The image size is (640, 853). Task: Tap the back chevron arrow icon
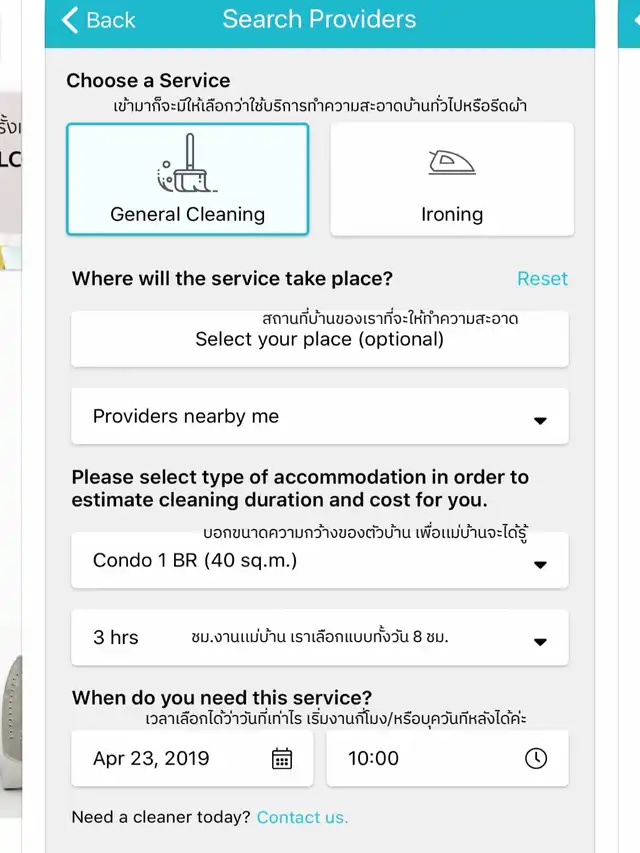[x=70, y=20]
